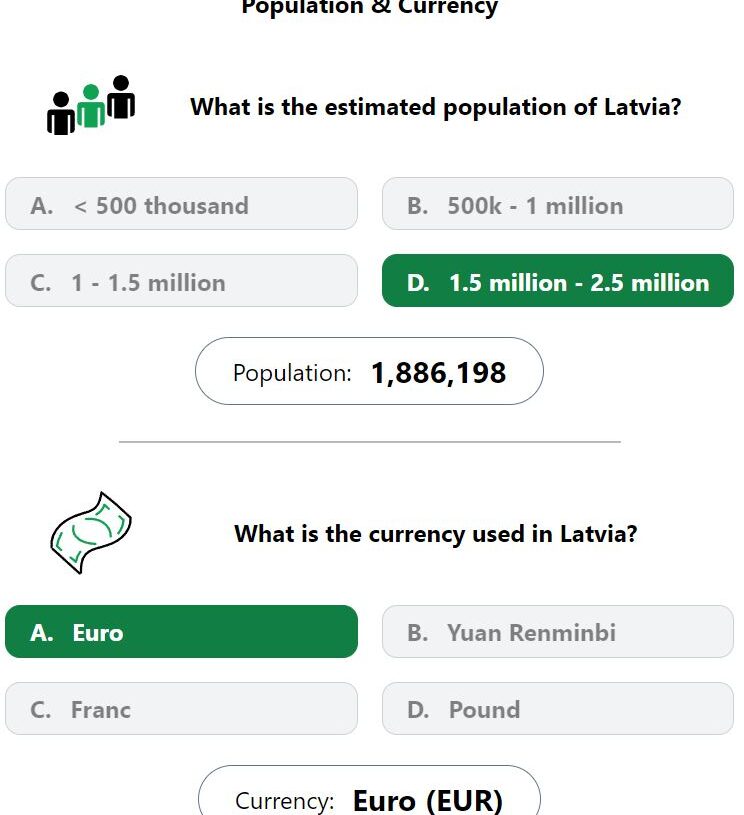Viewport: 744px width, 815px height.
Task: Choose the Pound answer option
Action: [x=558, y=708]
